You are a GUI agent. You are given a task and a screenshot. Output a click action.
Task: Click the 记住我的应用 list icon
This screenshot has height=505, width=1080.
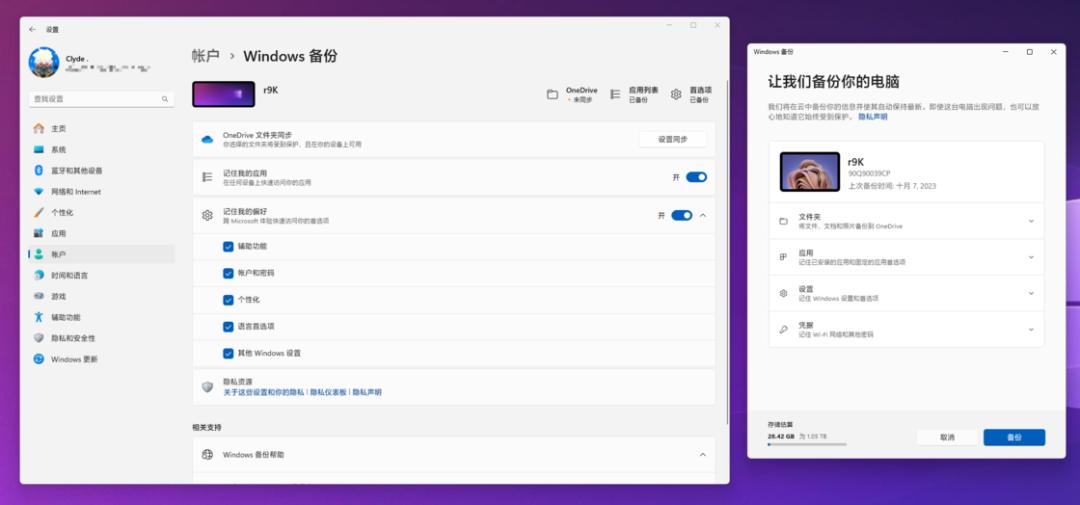(207, 177)
